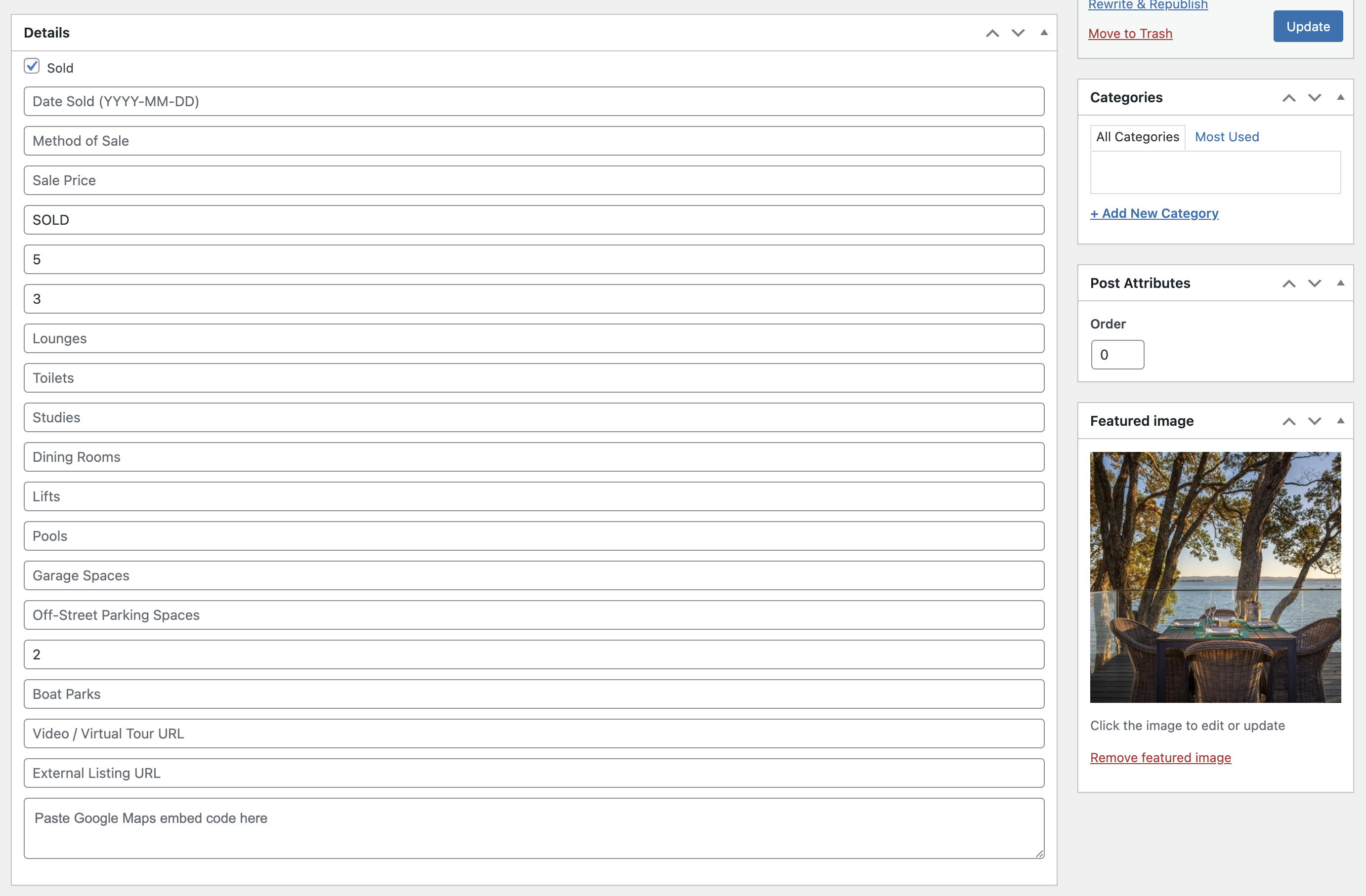Move Details panel down with arrow
Image resolution: width=1366 pixels, height=896 pixels.
coord(1018,33)
